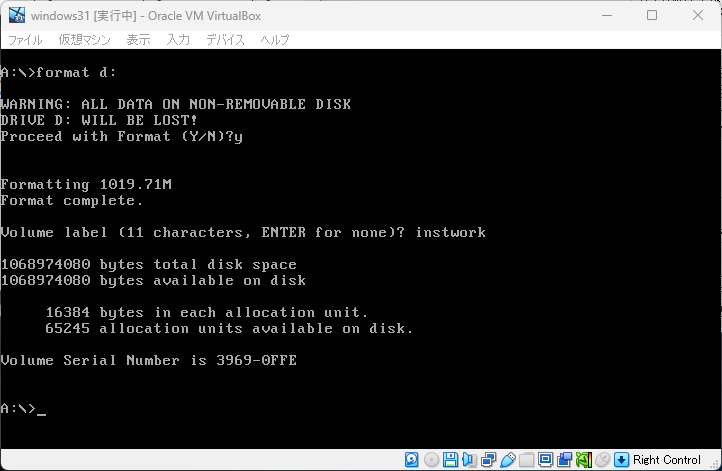
Task: Minimize the VirtualBox window
Action: [607, 15]
